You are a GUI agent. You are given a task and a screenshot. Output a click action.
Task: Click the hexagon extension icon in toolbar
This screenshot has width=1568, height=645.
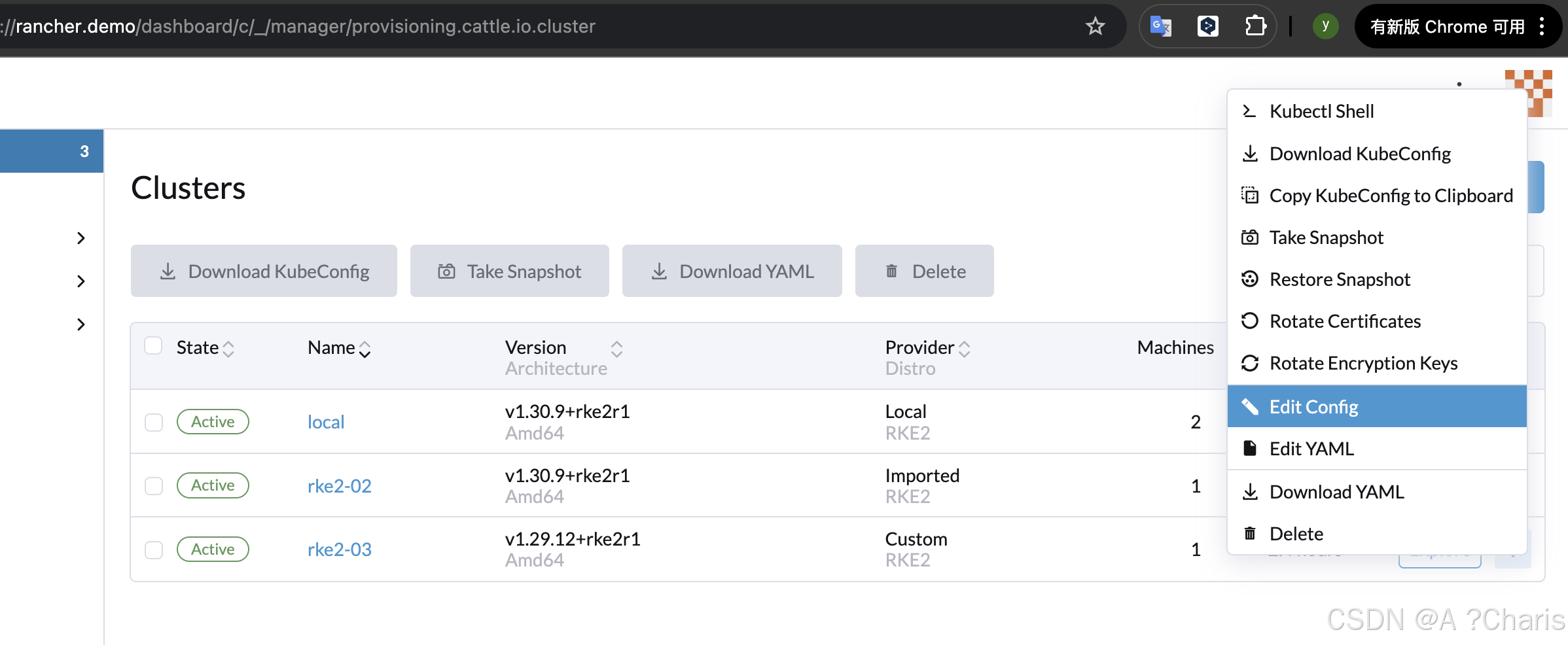pyautogui.click(x=1208, y=26)
